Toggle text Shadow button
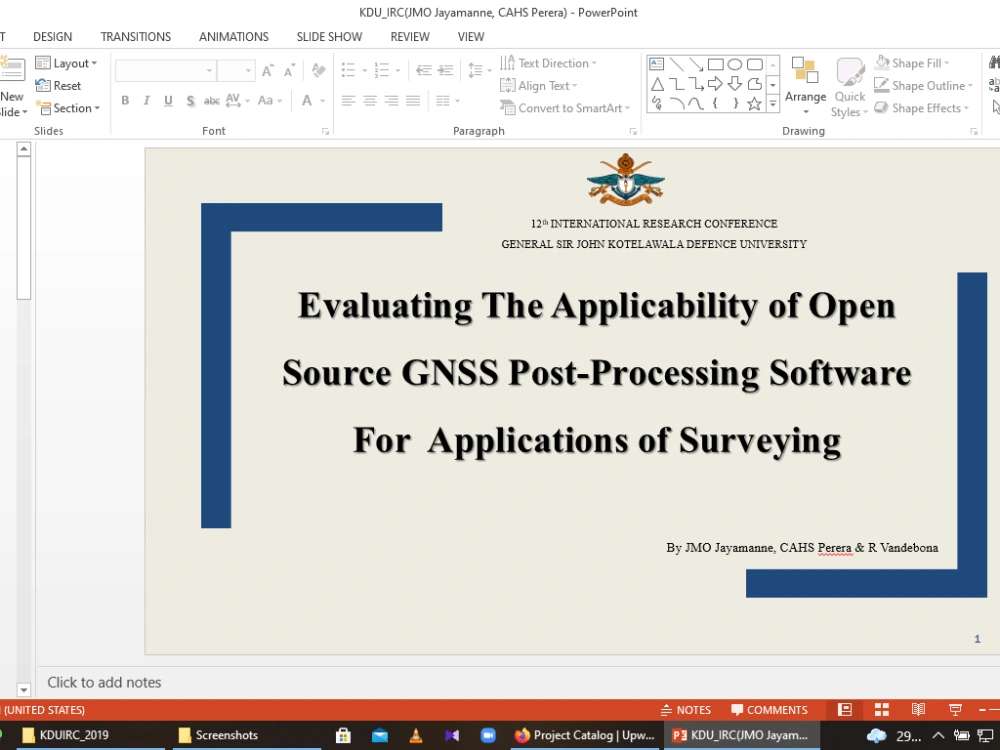This screenshot has height=750, width=1000. click(x=190, y=101)
